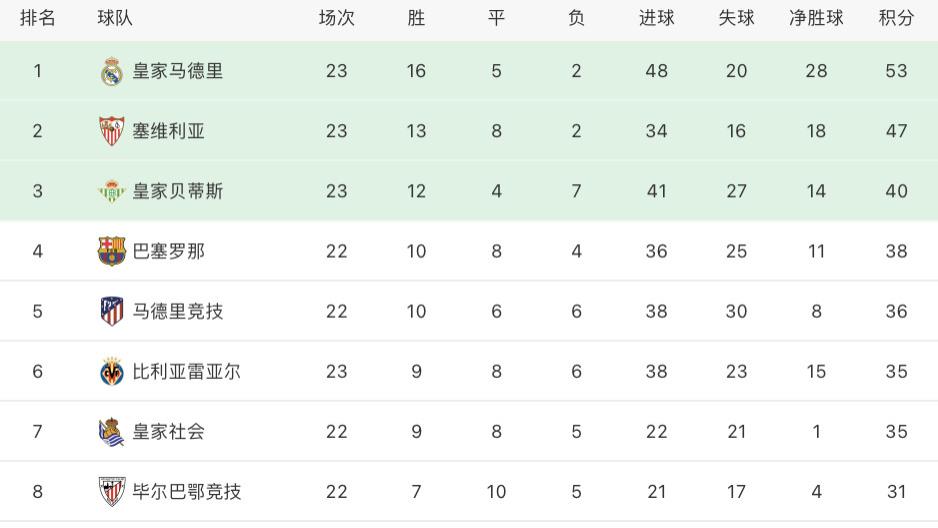
Task: Click the 排名 column header
Action: 38,18
